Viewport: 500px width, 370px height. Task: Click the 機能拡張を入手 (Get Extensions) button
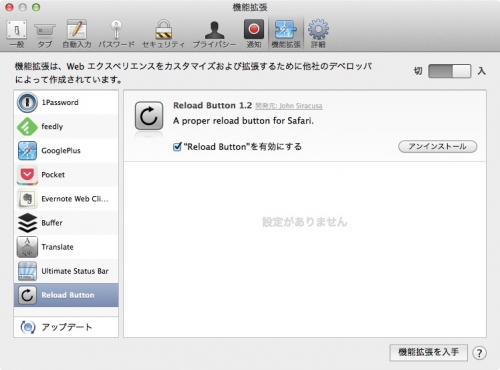pyautogui.click(x=429, y=352)
